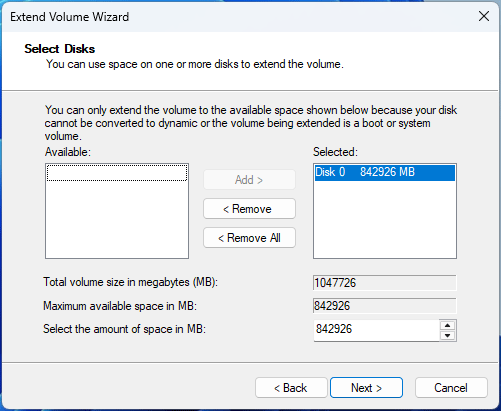The image size is (501, 411).
Task: Go back with the < Back button
Action: click(x=291, y=387)
